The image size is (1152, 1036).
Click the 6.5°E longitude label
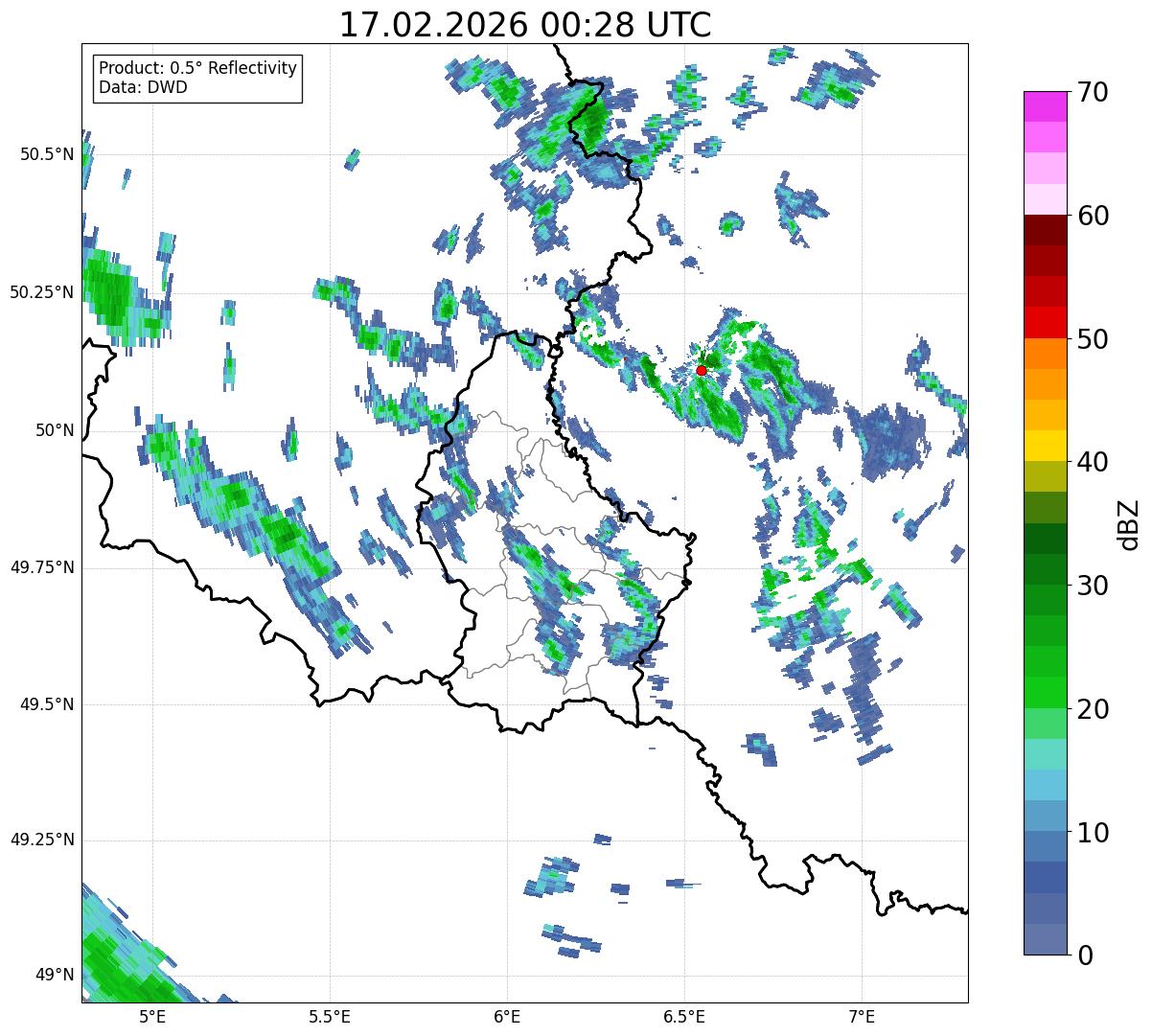pyautogui.click(x=684, y=1017)
